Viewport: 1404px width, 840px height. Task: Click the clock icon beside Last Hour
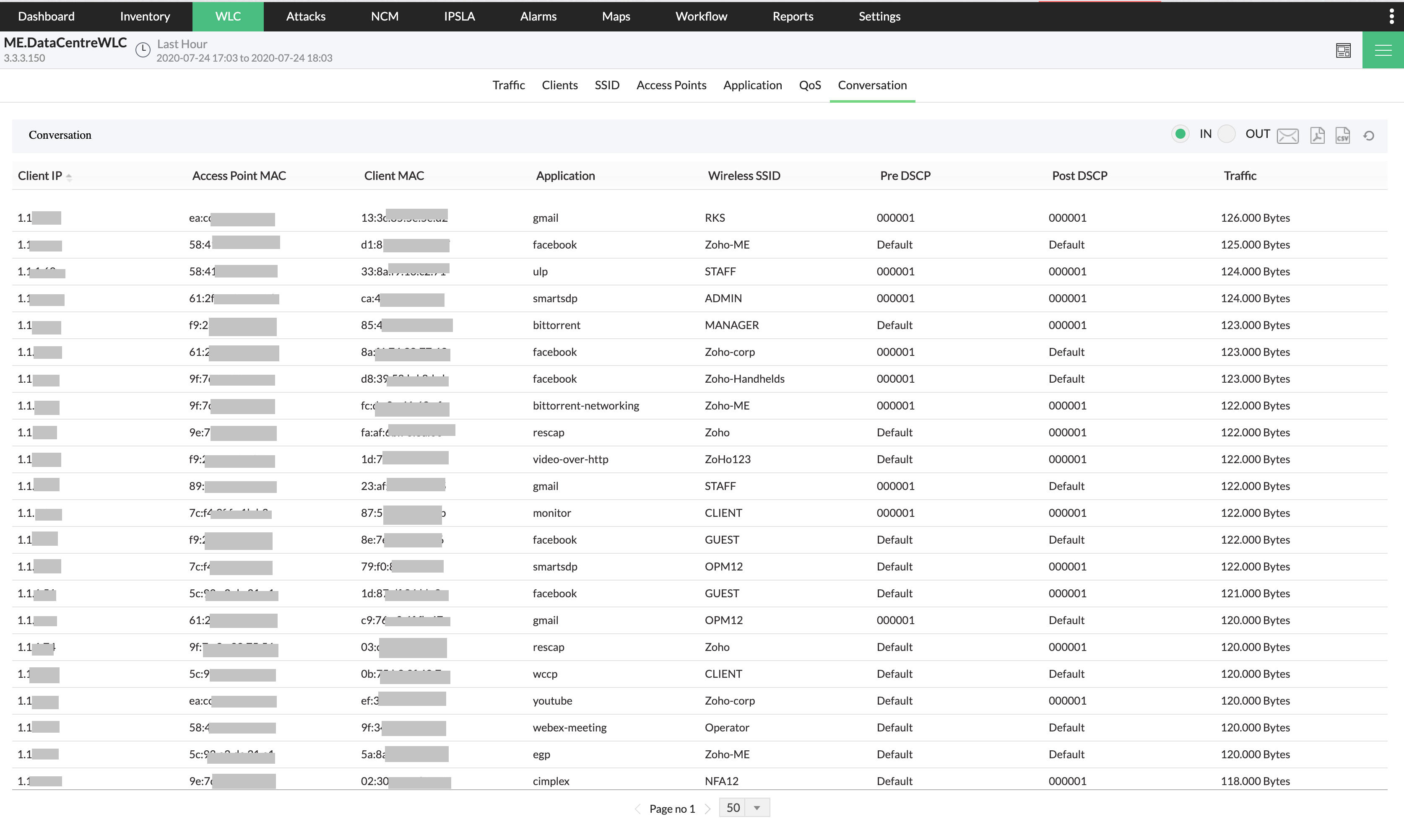(143, 50)
